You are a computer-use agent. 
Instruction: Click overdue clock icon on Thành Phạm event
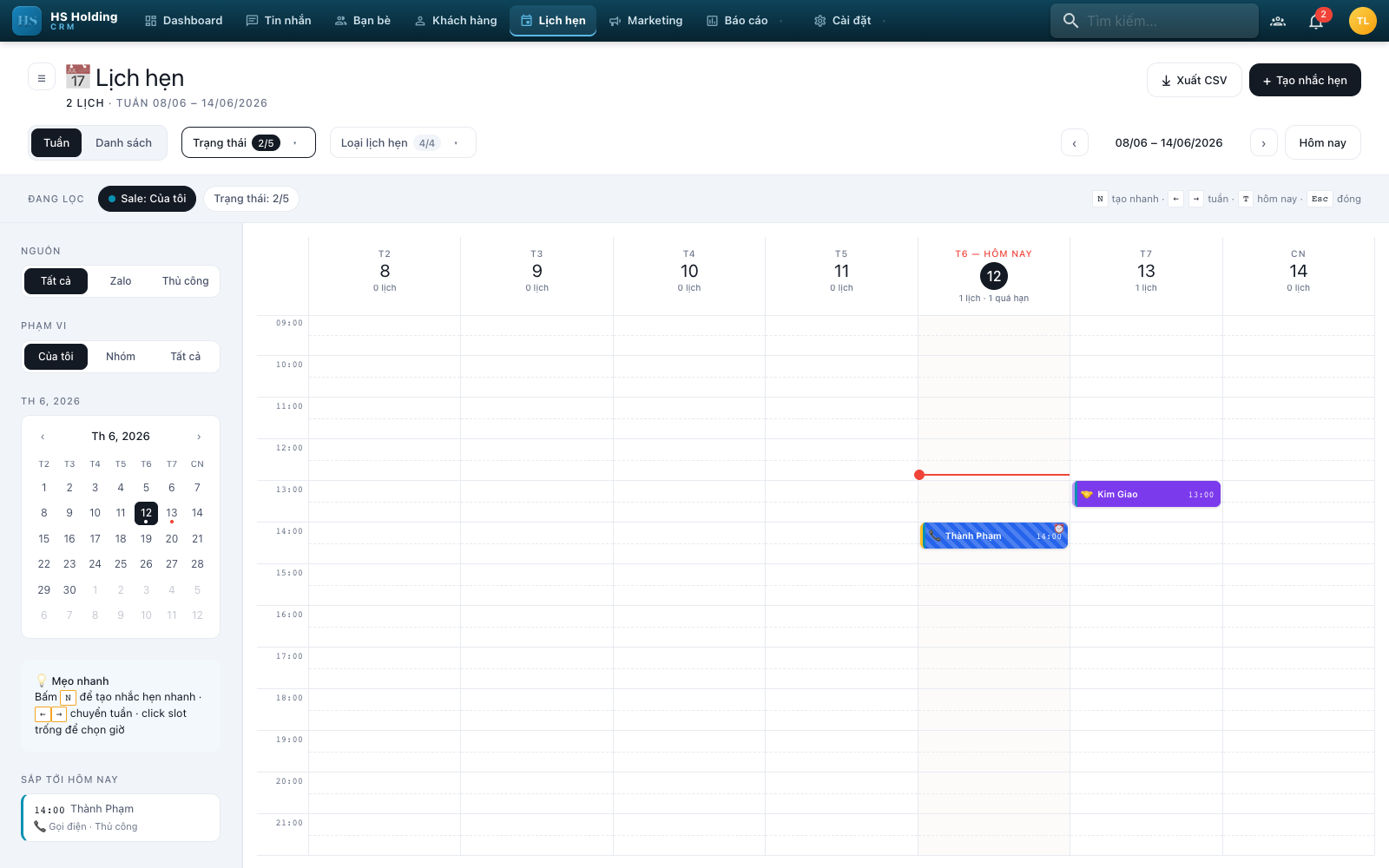pos(1059,529)
